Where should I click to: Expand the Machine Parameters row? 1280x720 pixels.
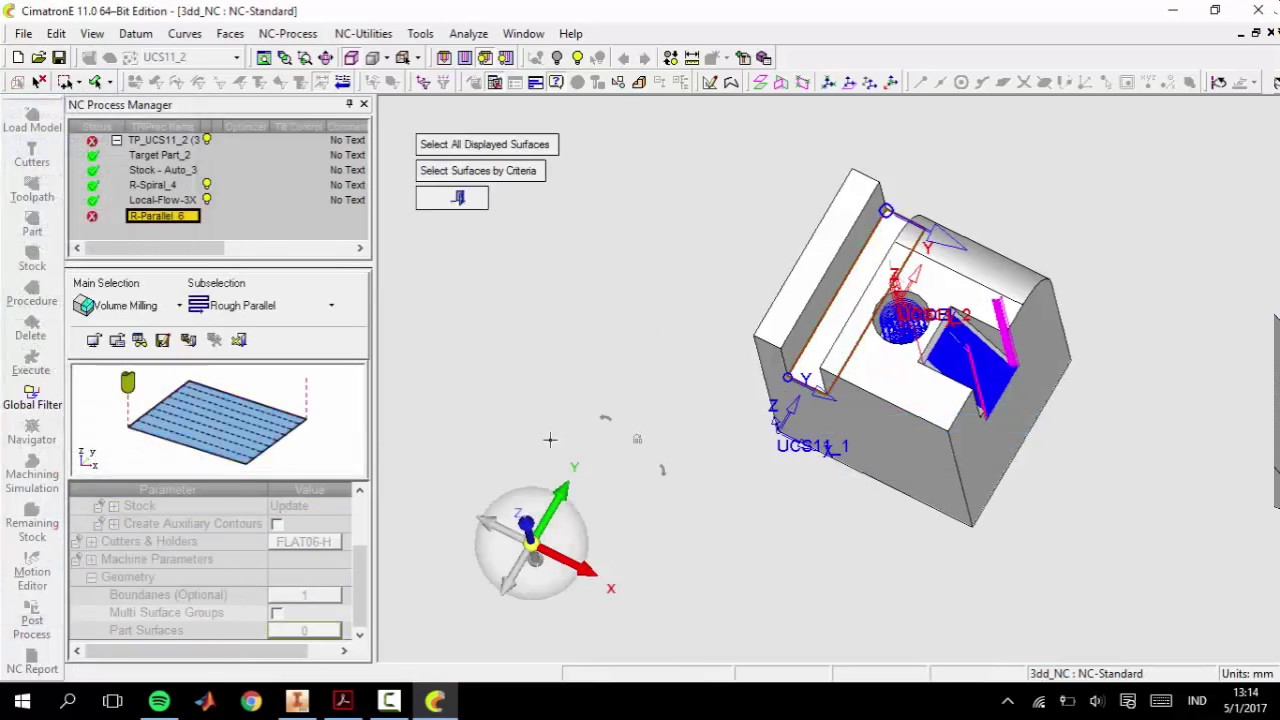92,560
